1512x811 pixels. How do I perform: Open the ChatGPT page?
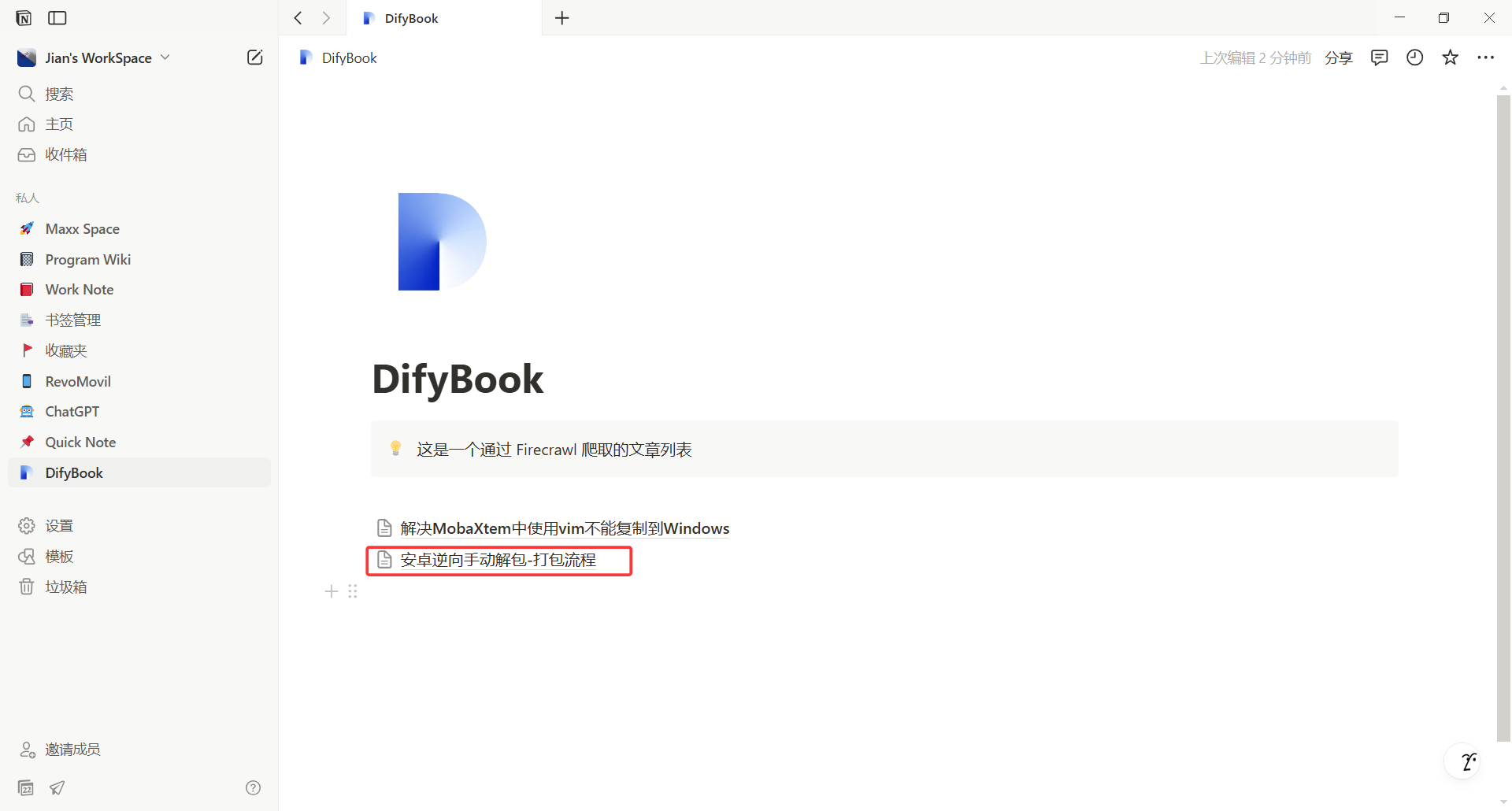tap(139, 411)
